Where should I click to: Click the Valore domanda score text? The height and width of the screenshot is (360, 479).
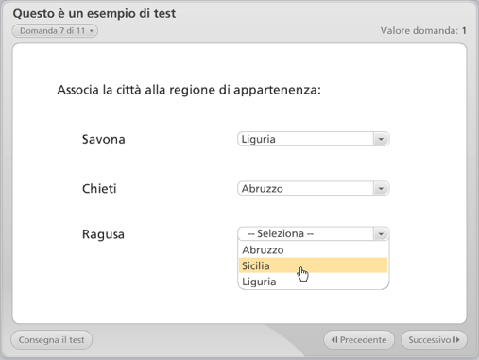click(424, 31)
